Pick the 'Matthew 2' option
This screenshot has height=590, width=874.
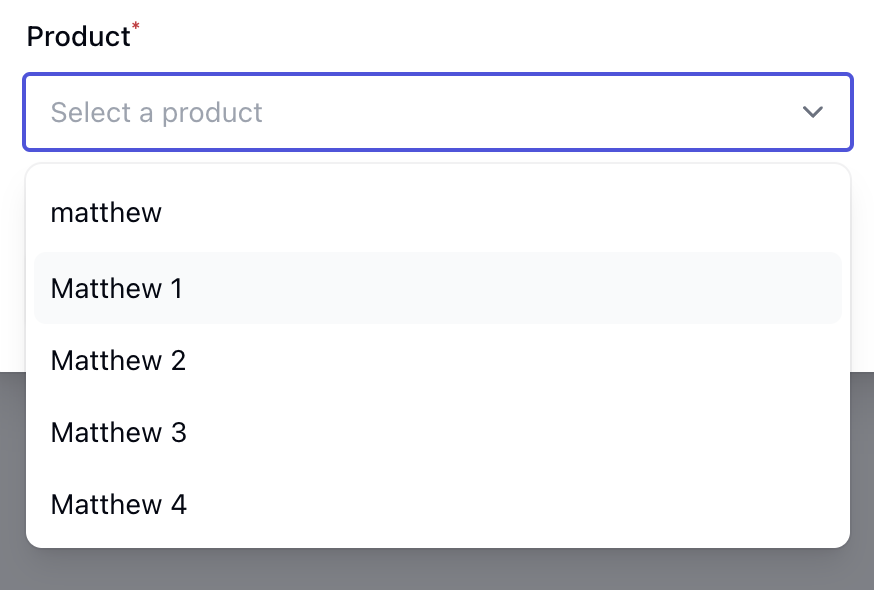click(x=118, y=360)
